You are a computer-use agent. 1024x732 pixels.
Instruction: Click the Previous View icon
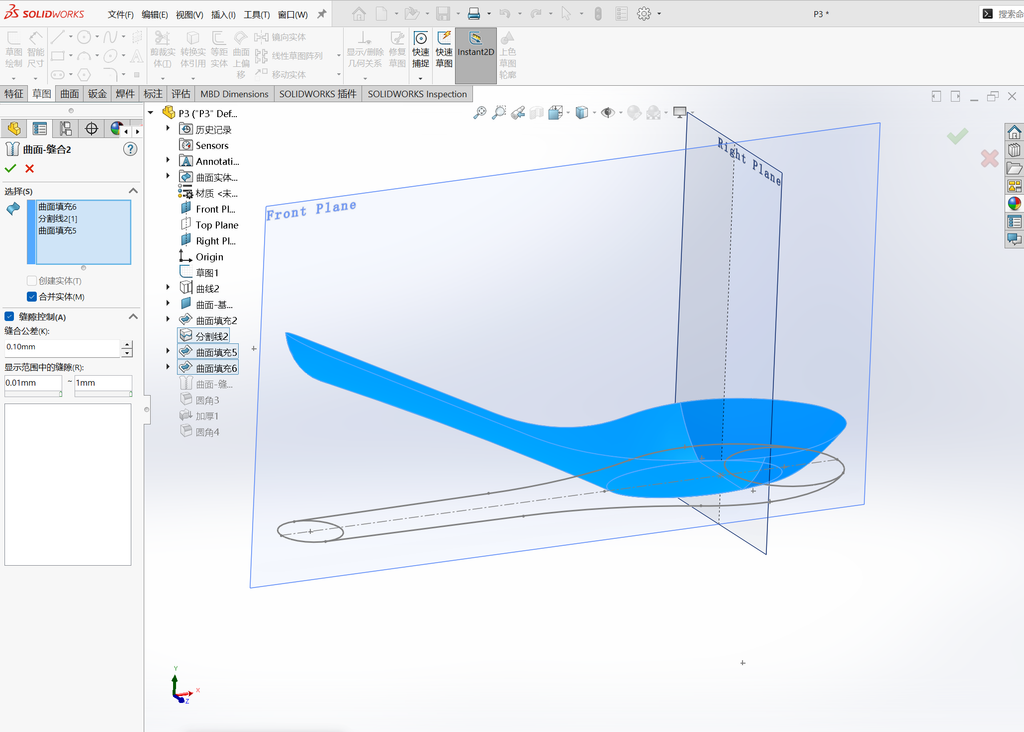(518, 113)
